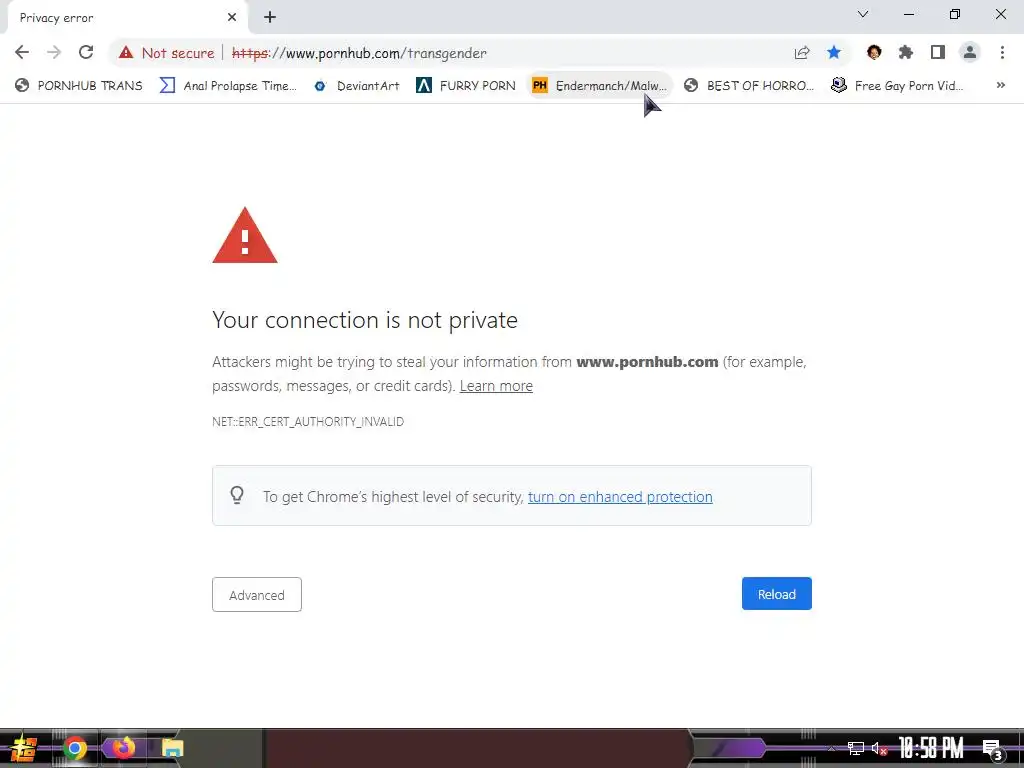This screenshot has height=768, width=1024.
Task: Reload the page with the toolbar refresh icon
Action: tap(86, 52)
